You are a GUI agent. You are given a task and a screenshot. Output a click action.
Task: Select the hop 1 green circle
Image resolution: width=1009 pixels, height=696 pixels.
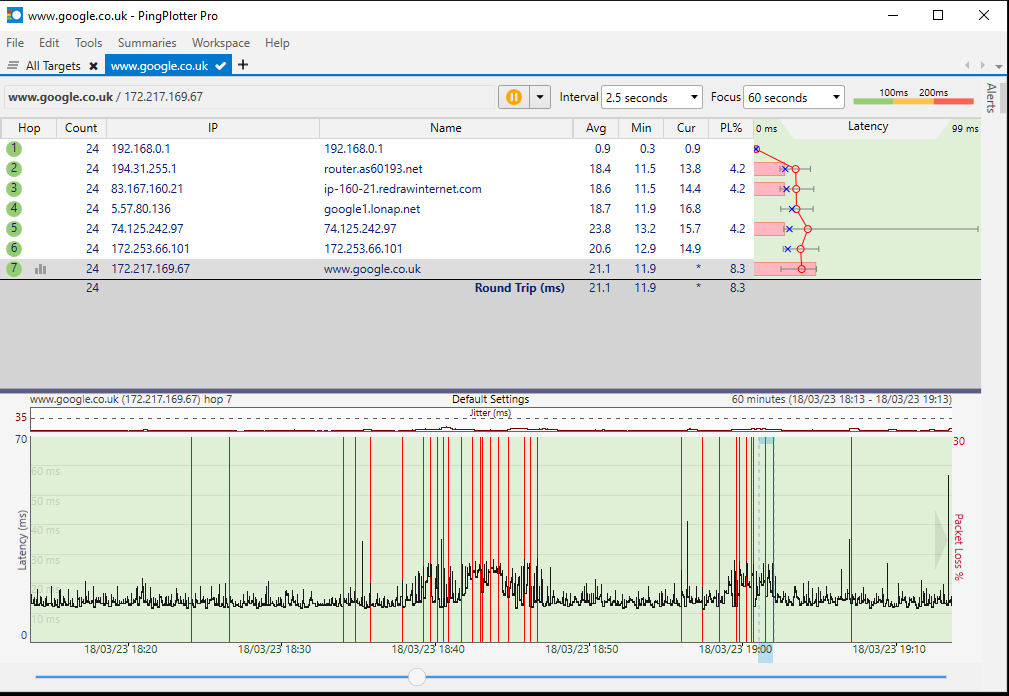tap(13, 149)
